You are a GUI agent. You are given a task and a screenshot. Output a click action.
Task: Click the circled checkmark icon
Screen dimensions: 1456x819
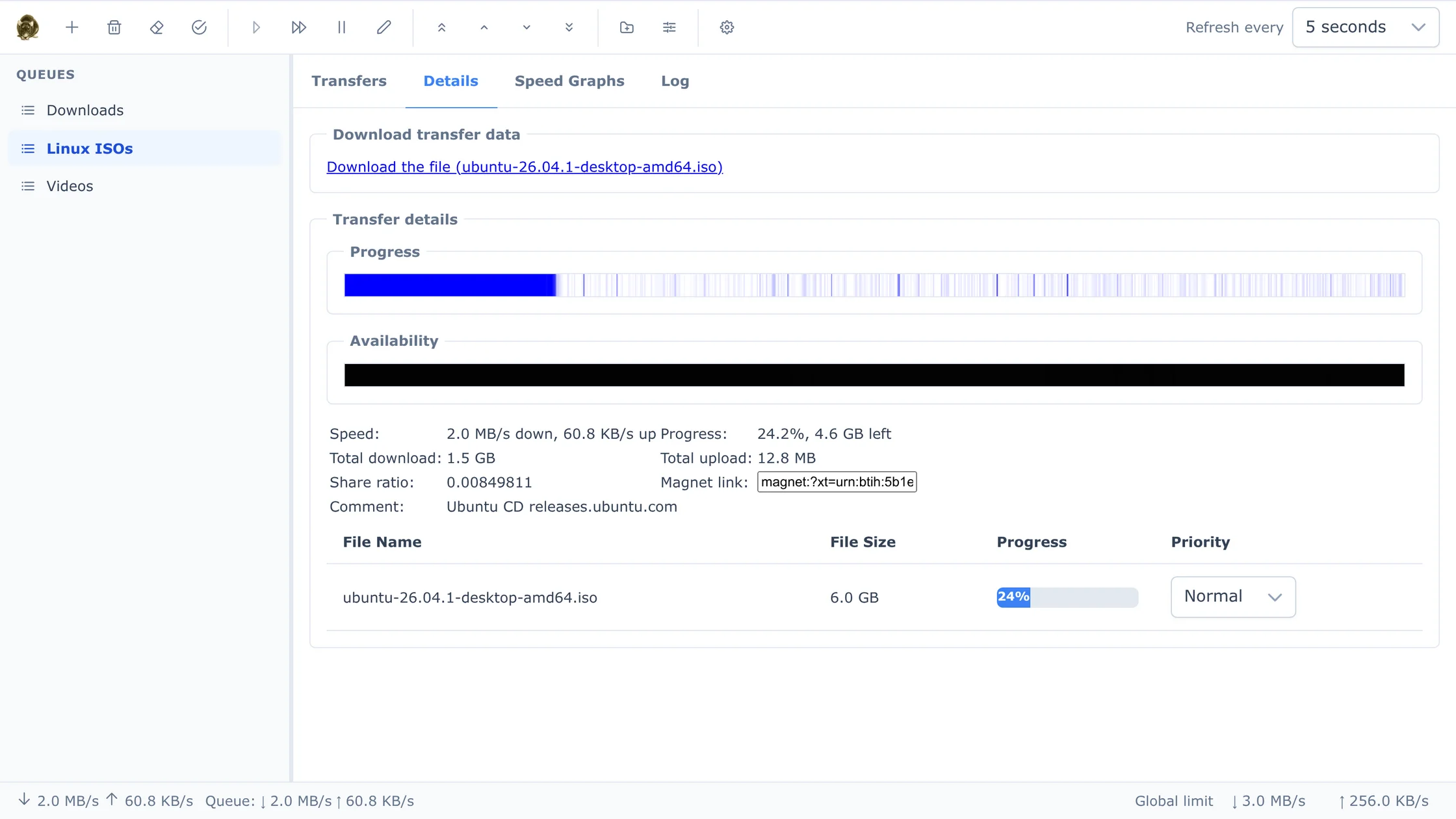(199, 27)
